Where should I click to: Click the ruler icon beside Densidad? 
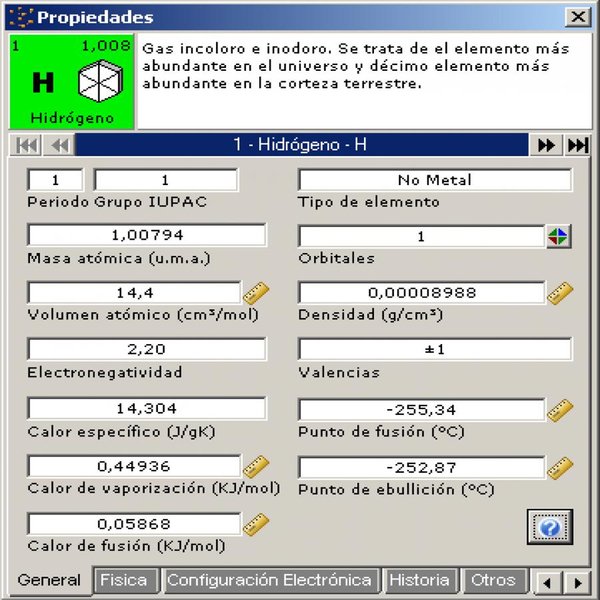click(x=560, y=293)
